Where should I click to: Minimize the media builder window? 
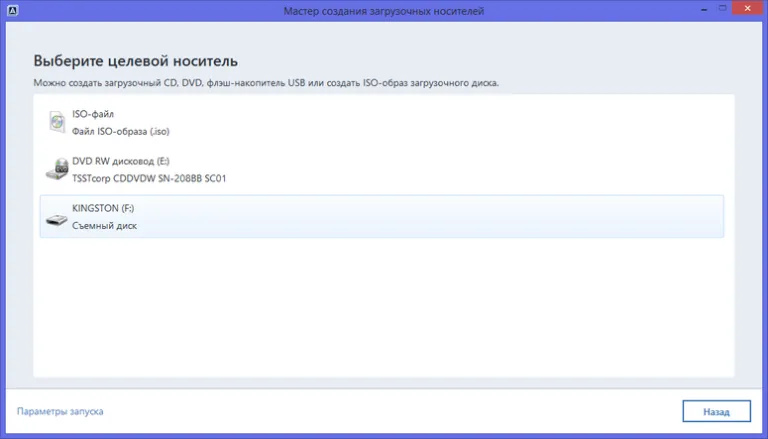click(704, 9)
